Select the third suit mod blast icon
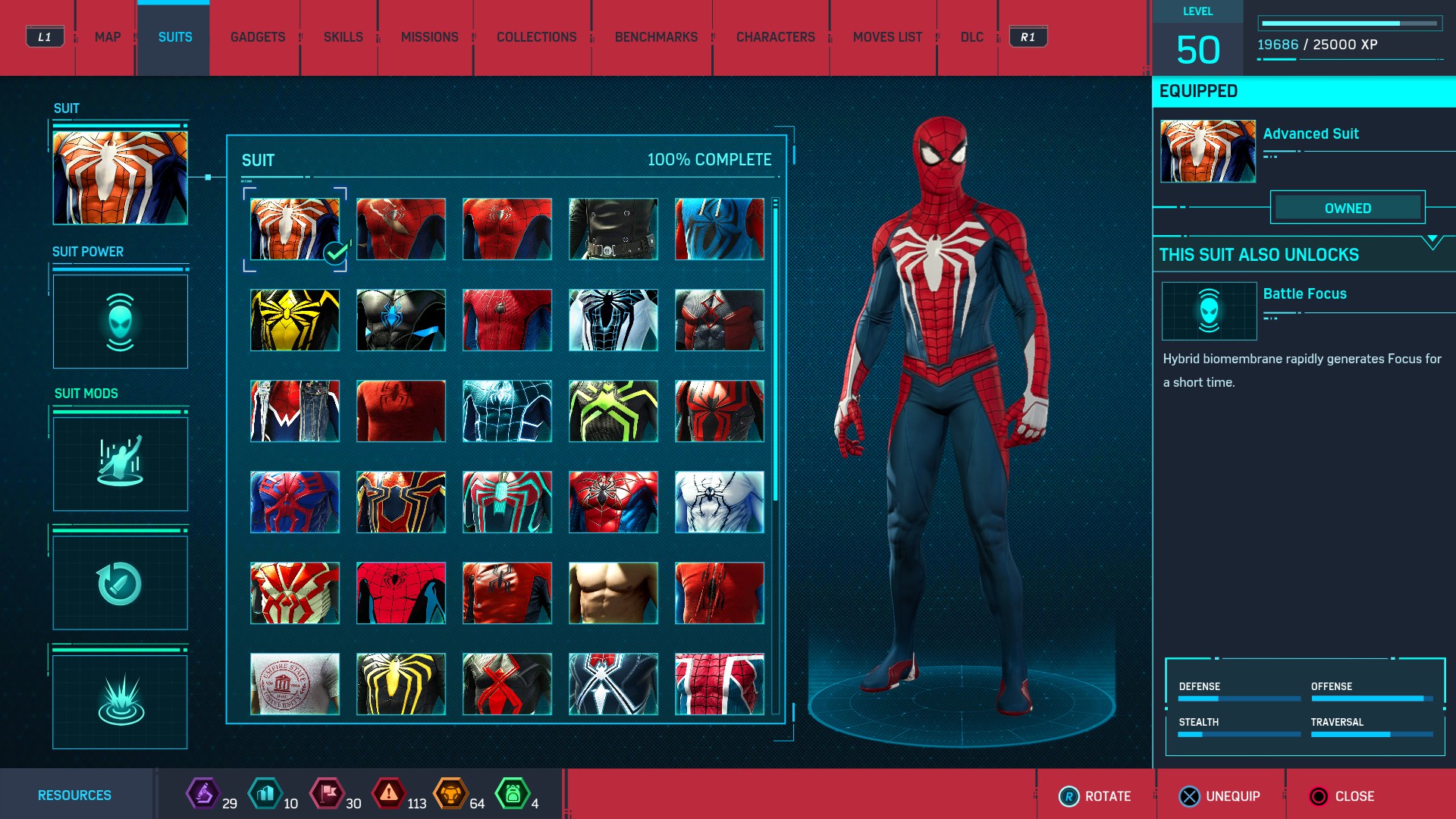1456x819 pixels. coord(120,701)
